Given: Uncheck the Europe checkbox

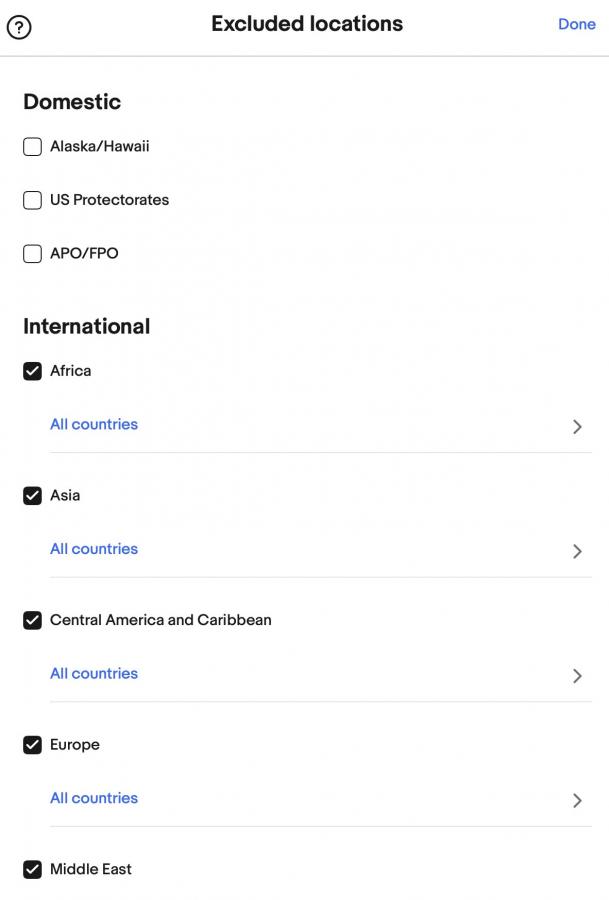Looking at the screenshot, I should pyautogui.click(x=32, y=745).
